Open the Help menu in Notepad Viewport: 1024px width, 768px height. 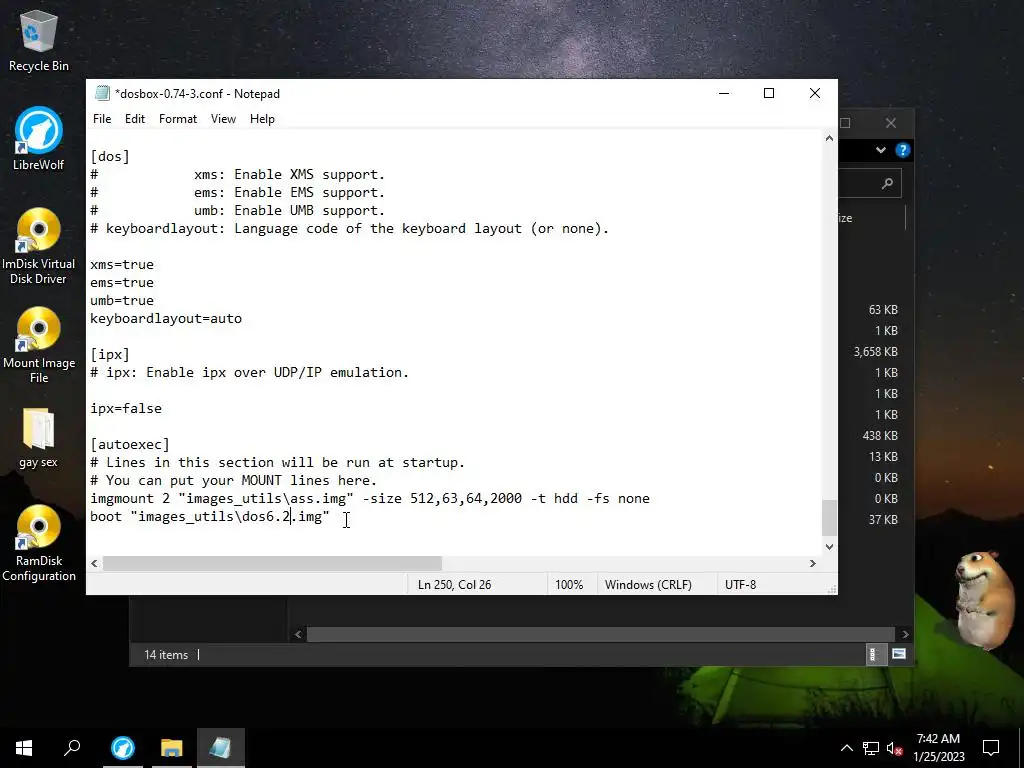(x=262, y=119)
